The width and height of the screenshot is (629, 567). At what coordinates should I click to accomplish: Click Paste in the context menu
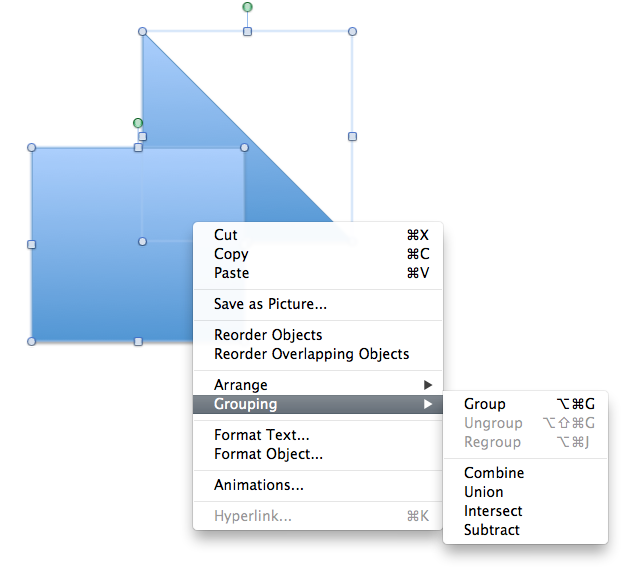pos(232,273)
